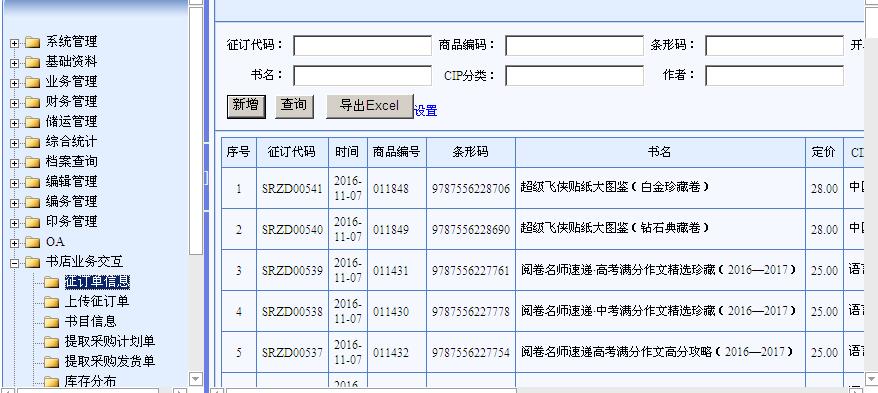Click the tree panel scroll down arrow
878x393 pixels.
[195, 379]
